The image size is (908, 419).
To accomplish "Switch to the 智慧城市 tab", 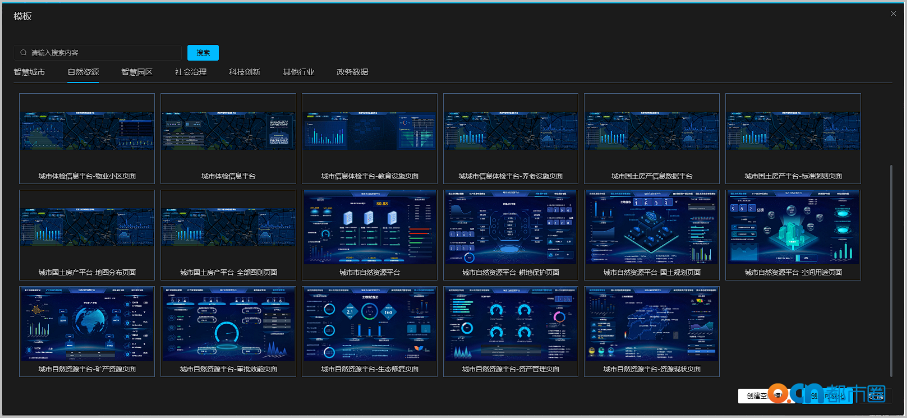I will pyautogui.click(x=29, y=72).
